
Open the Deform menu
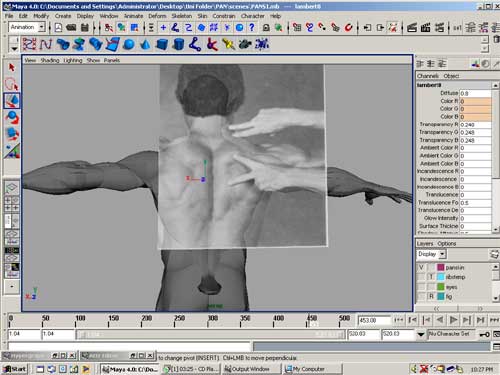pos(157,16)
